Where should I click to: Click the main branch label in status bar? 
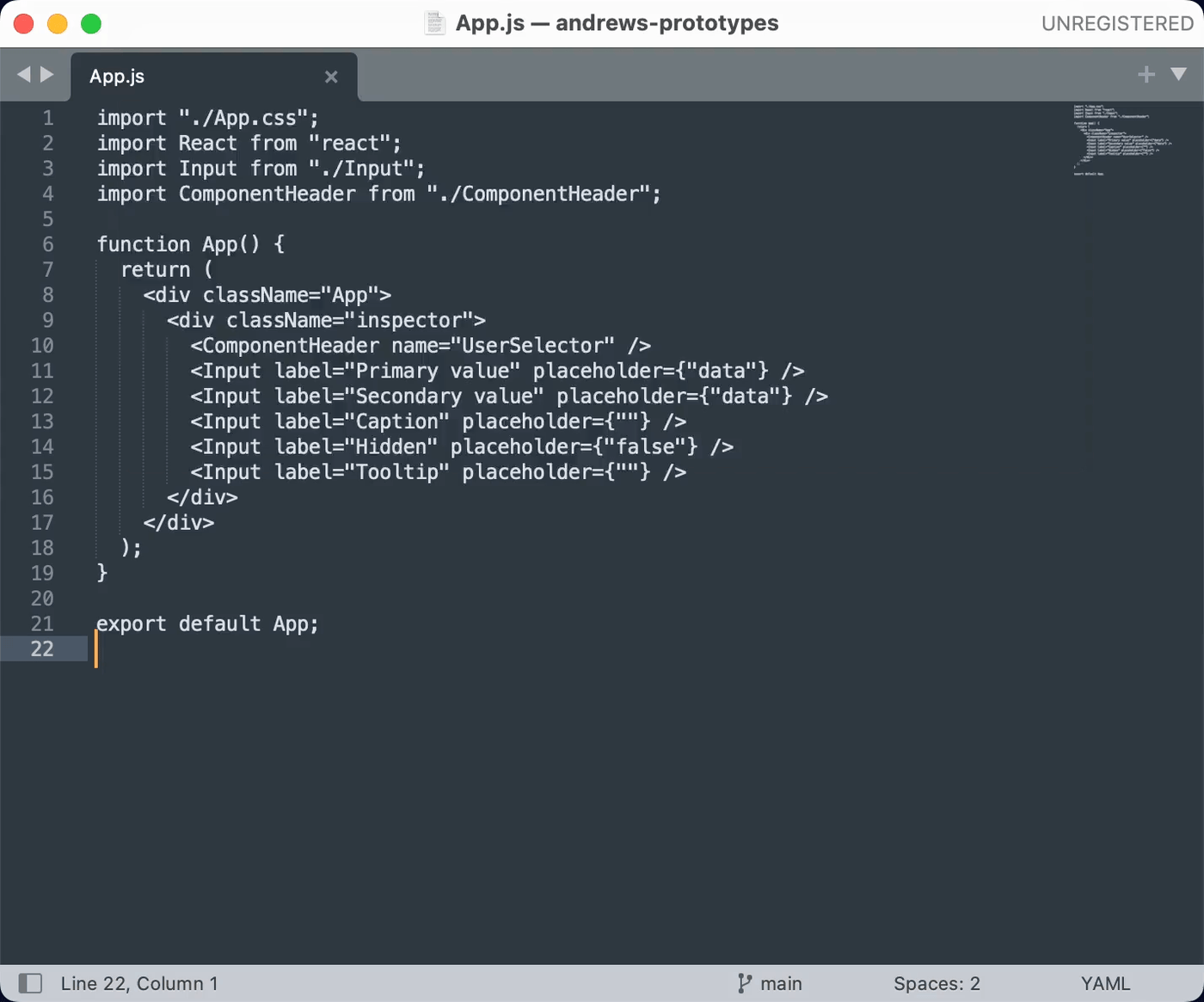coord(781,983)
